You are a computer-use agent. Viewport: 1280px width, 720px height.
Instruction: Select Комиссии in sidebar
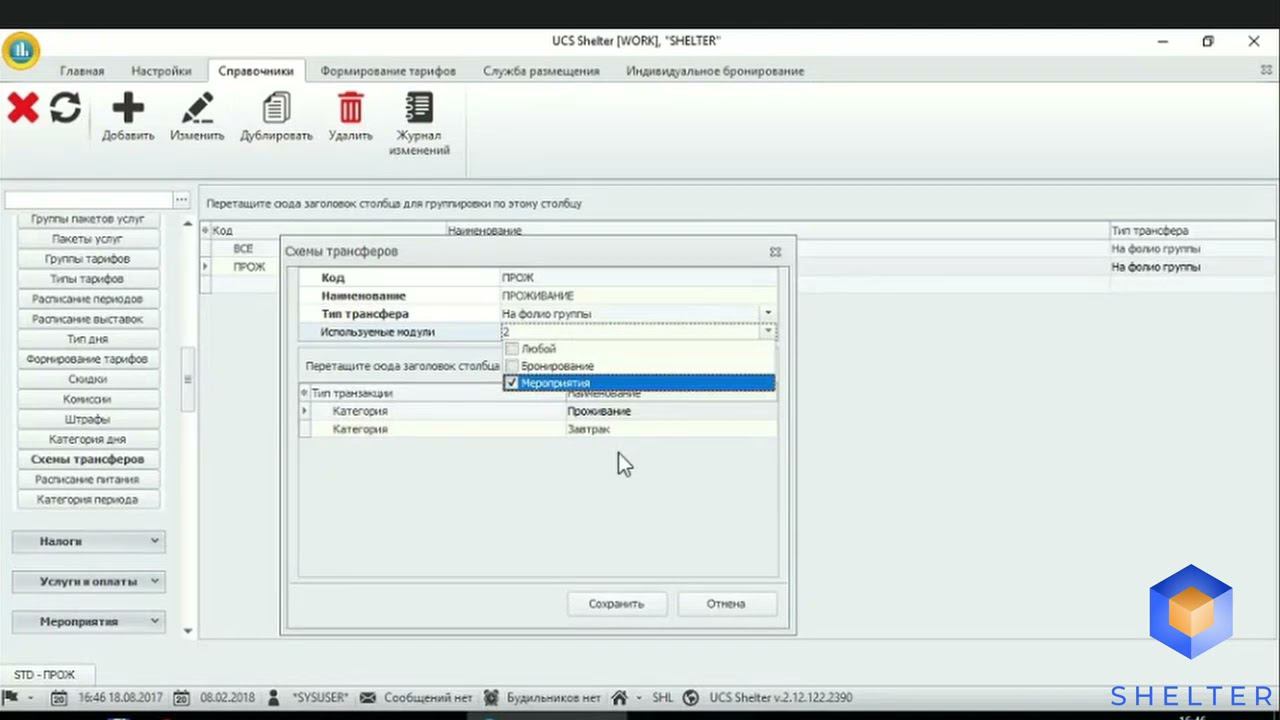[88, 399]
